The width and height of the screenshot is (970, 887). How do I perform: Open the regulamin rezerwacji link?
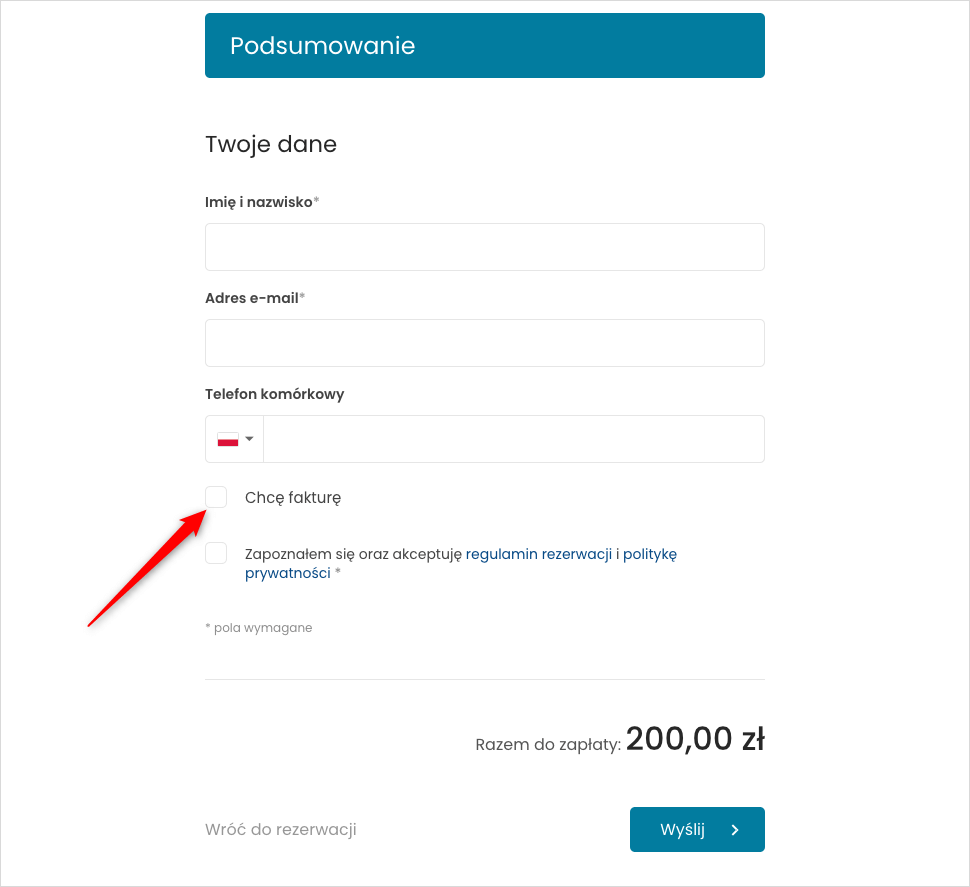click(x=539, y=554)
